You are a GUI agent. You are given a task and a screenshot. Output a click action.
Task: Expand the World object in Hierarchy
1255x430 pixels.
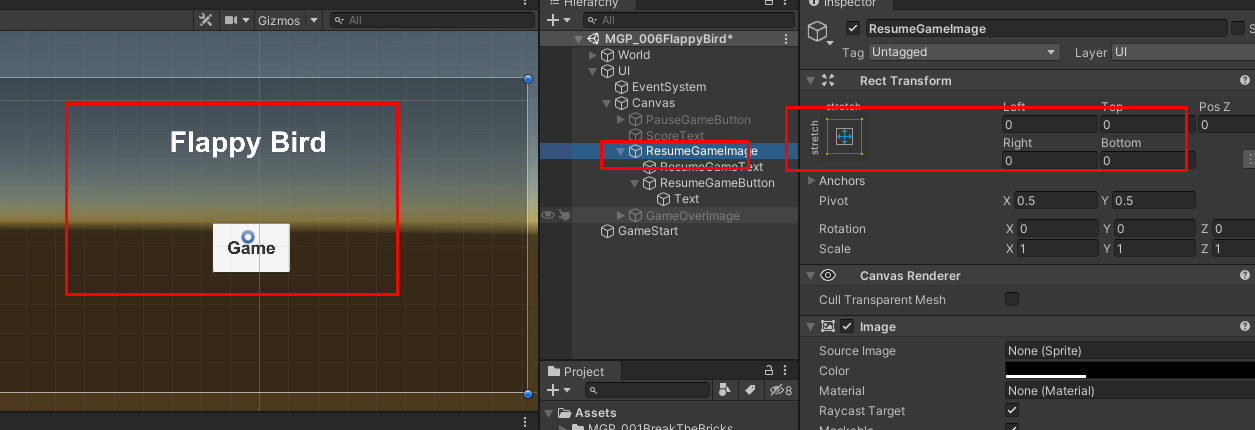click(x=593, y=55)
